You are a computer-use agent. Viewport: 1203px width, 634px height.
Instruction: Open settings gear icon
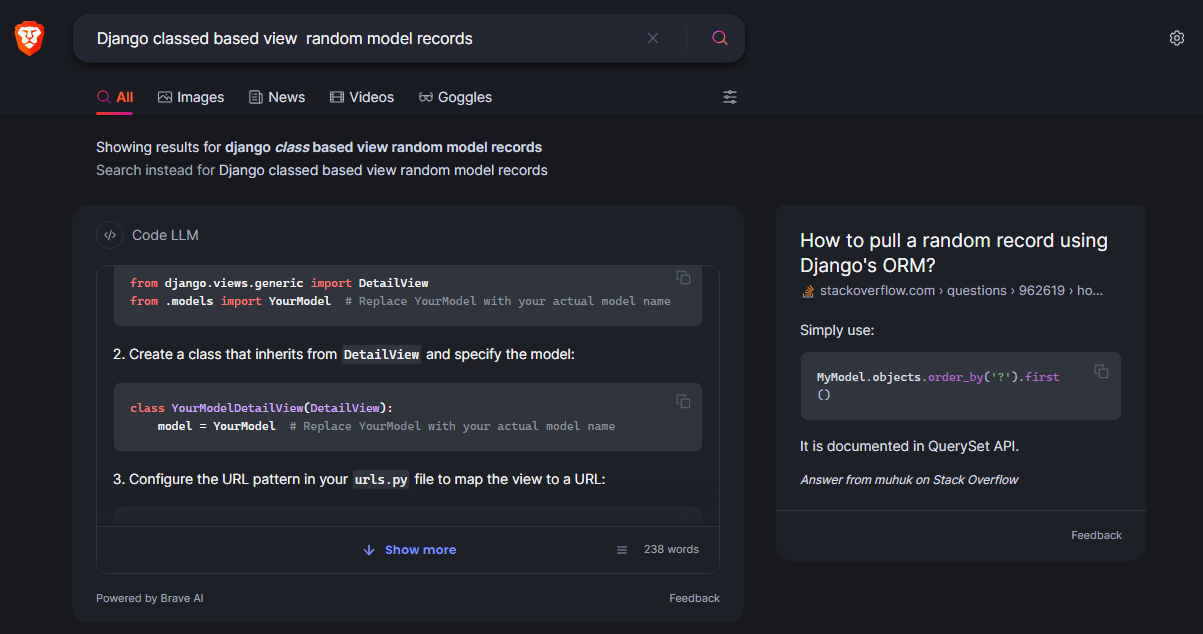tap(1177, 38)
